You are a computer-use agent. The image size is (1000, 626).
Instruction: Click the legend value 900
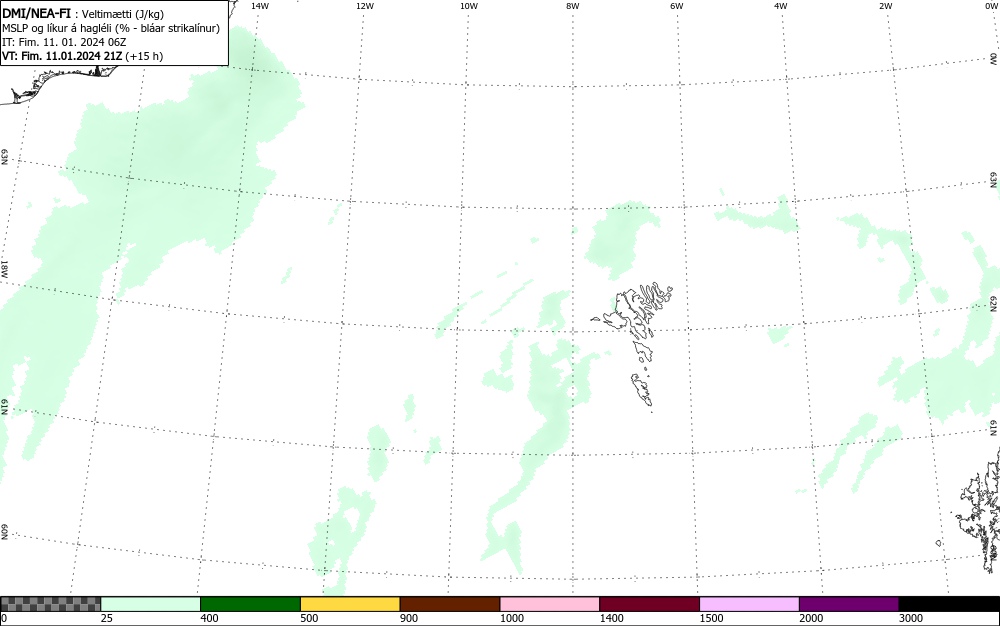pos(409,618)
